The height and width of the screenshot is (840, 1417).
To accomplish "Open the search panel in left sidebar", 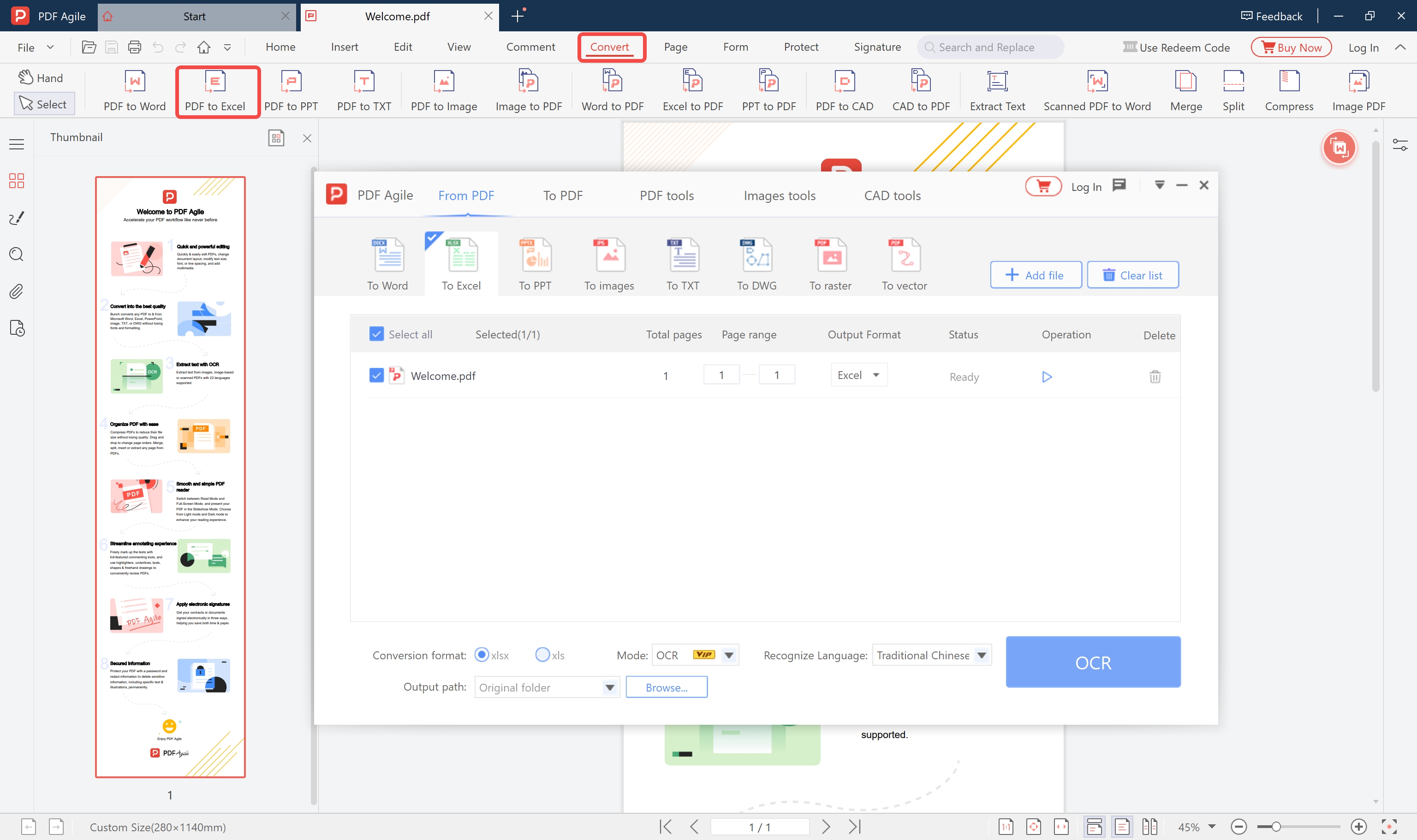I will tap(17, 254).
